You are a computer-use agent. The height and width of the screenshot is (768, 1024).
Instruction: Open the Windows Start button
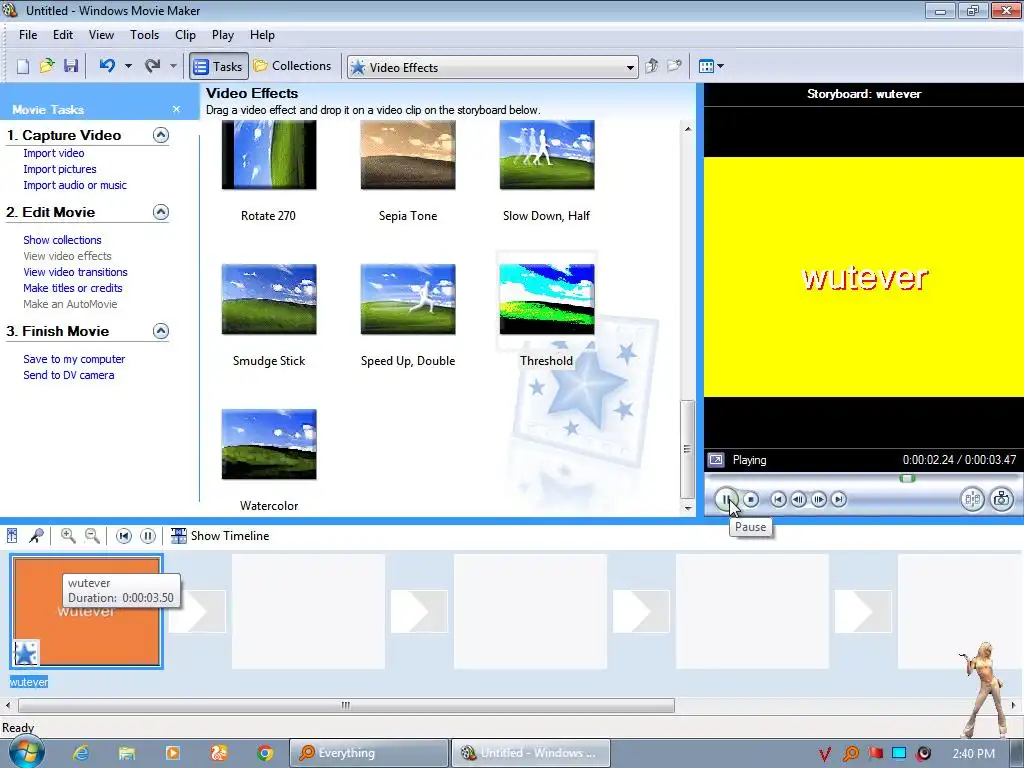[x=26, y=752]
